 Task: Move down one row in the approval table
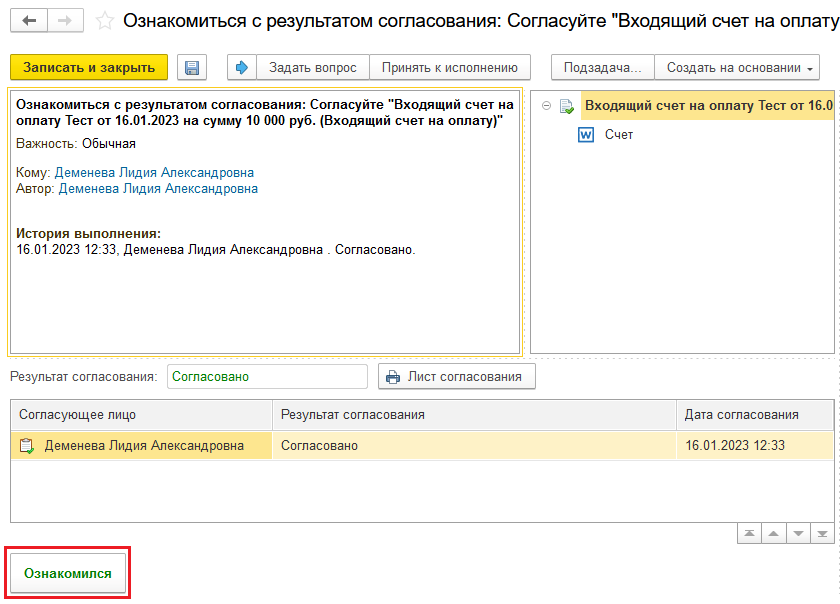798,534
